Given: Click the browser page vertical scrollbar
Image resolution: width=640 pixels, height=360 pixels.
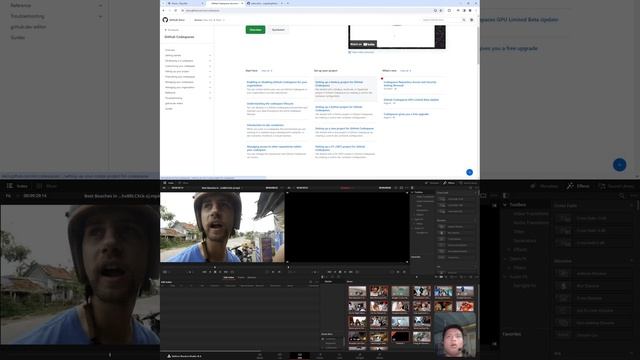Looking at the screenshot, I should (x=478, y=45).
